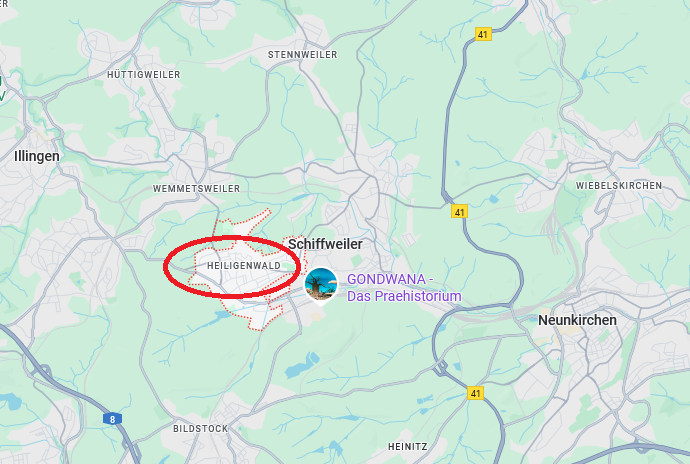Select the Bildstock place label
This screenshot has width=690, height=464.
click(x=200, y=429)
